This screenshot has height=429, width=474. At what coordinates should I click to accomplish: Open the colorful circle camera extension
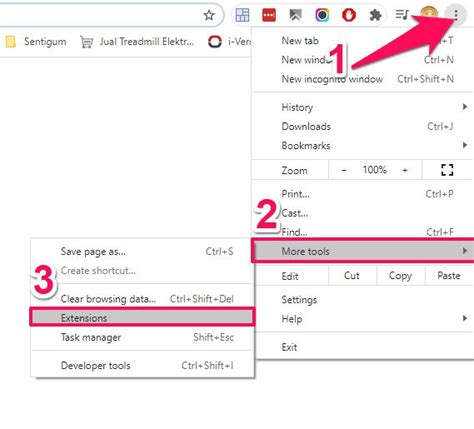pos(322,15)
